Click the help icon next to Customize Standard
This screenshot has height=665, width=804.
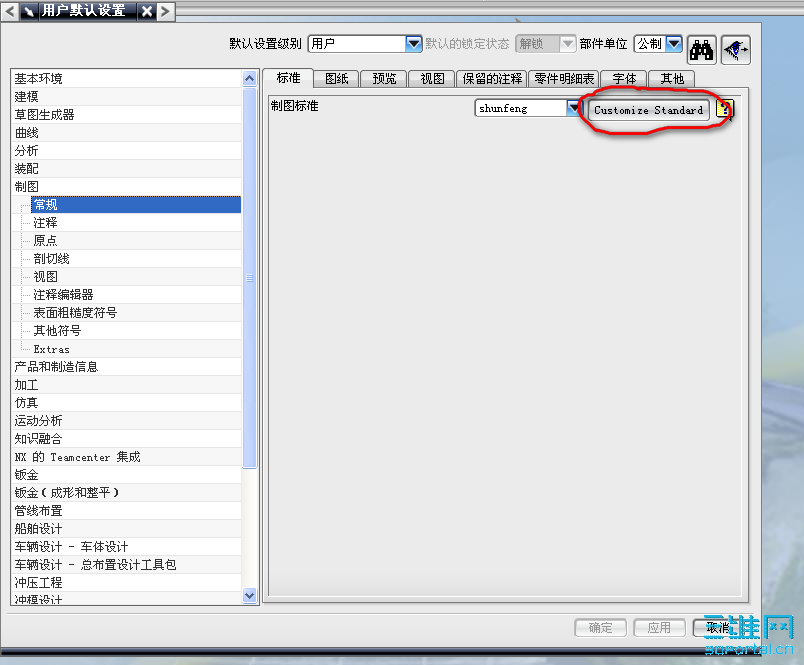coord(725,109)
